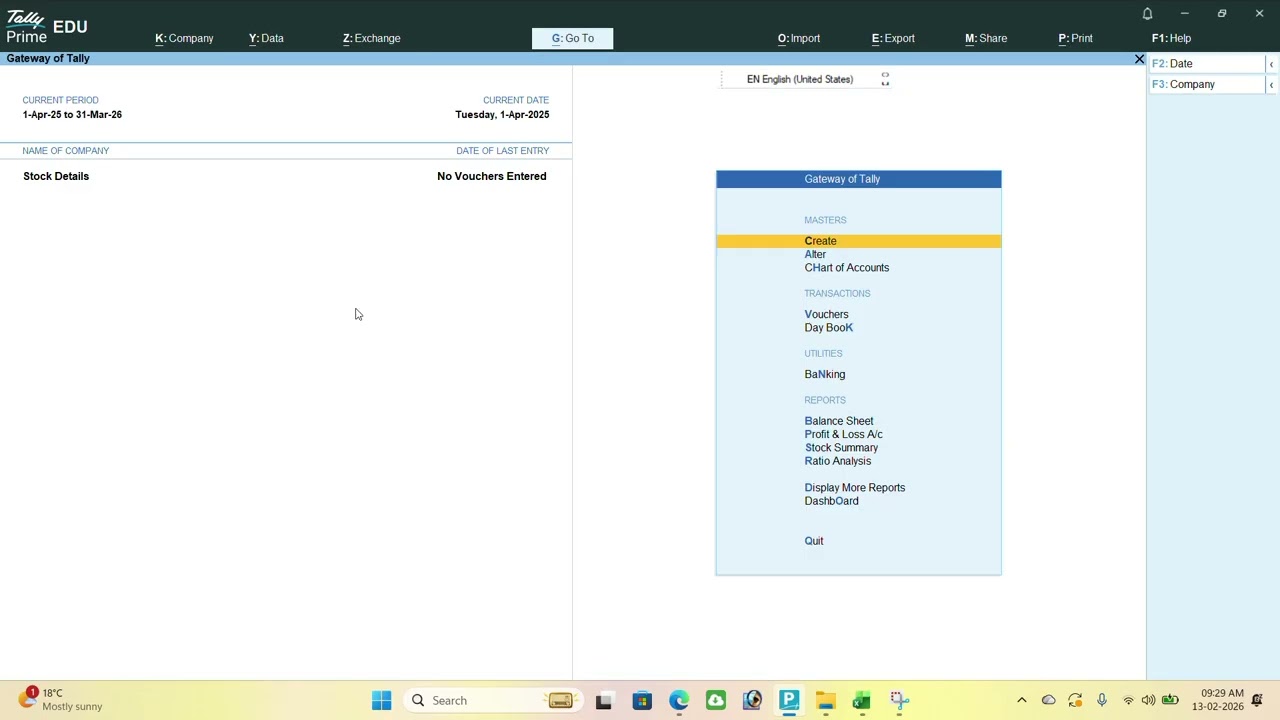Select Create under Masters
1280x720 pixels.
[858, 241]
